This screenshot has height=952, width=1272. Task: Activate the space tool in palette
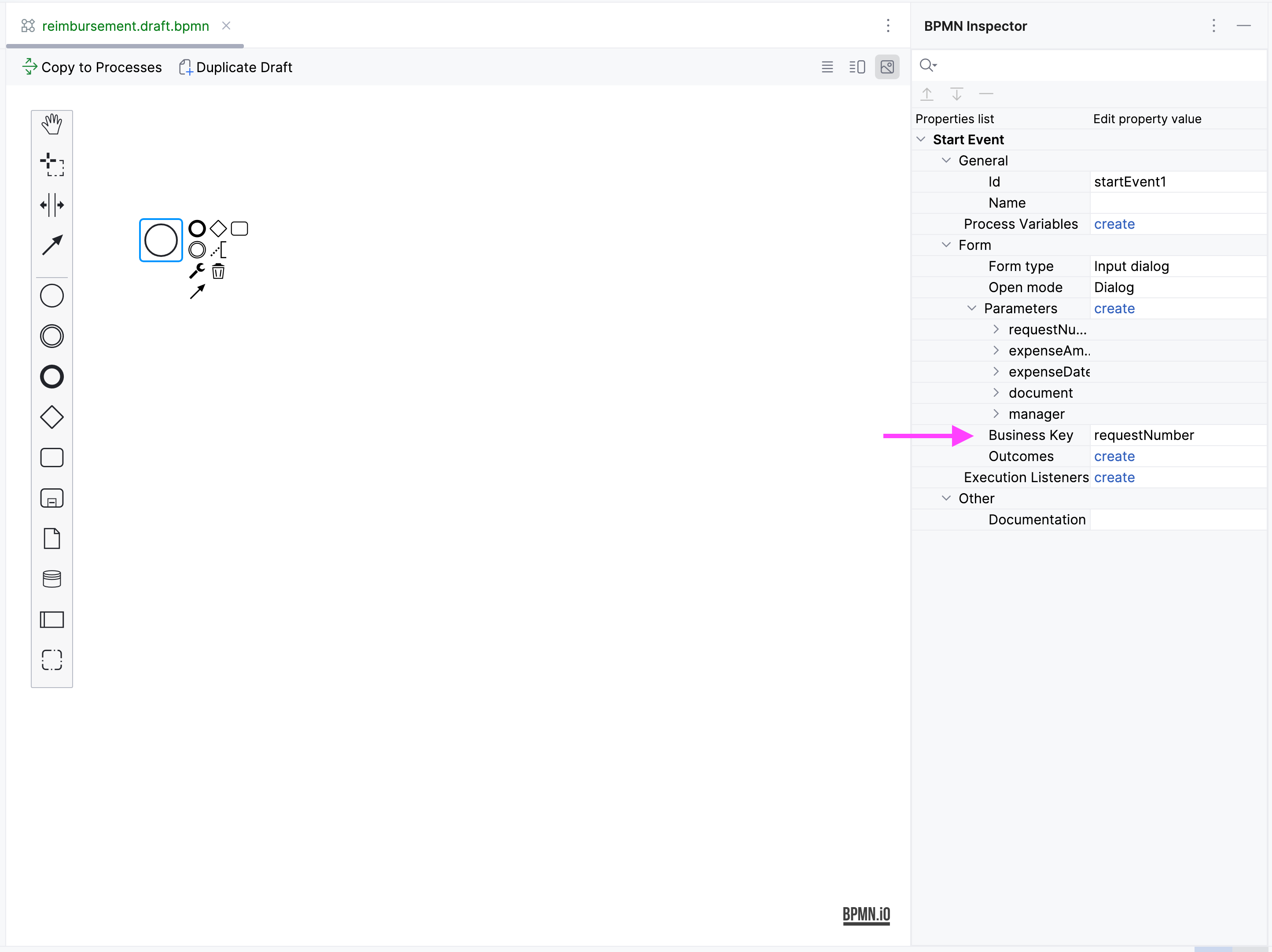pyautogui.click(x=52, y=205)
